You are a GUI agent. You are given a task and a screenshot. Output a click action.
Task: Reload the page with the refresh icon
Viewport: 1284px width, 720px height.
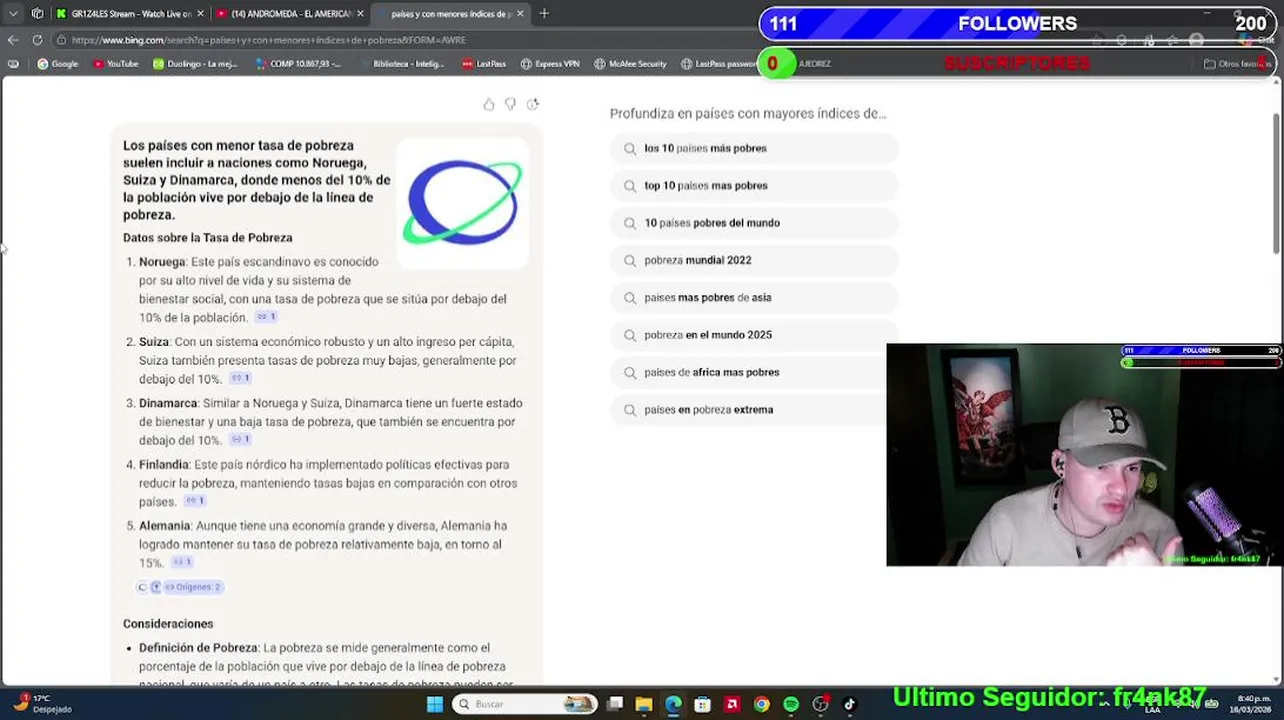point(37,40)
